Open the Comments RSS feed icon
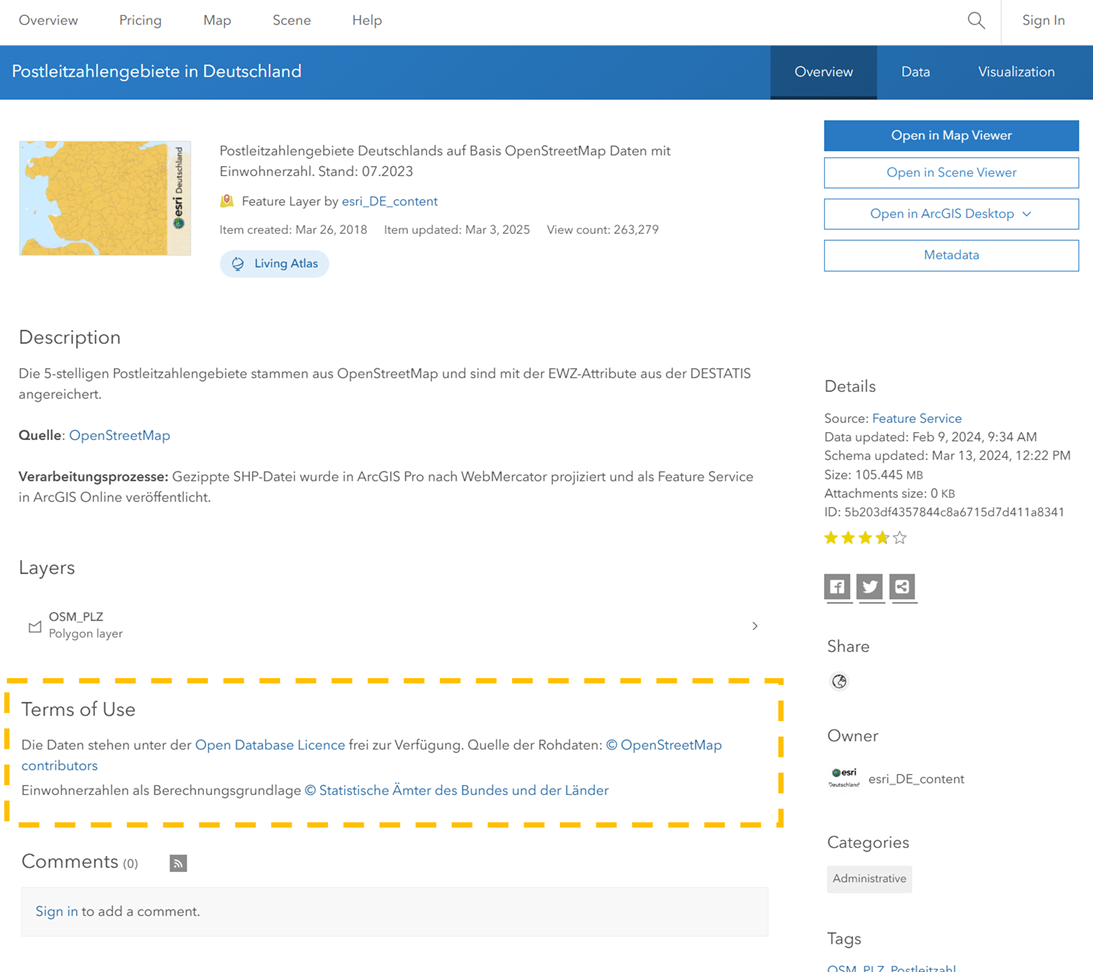 coord(178,863)
